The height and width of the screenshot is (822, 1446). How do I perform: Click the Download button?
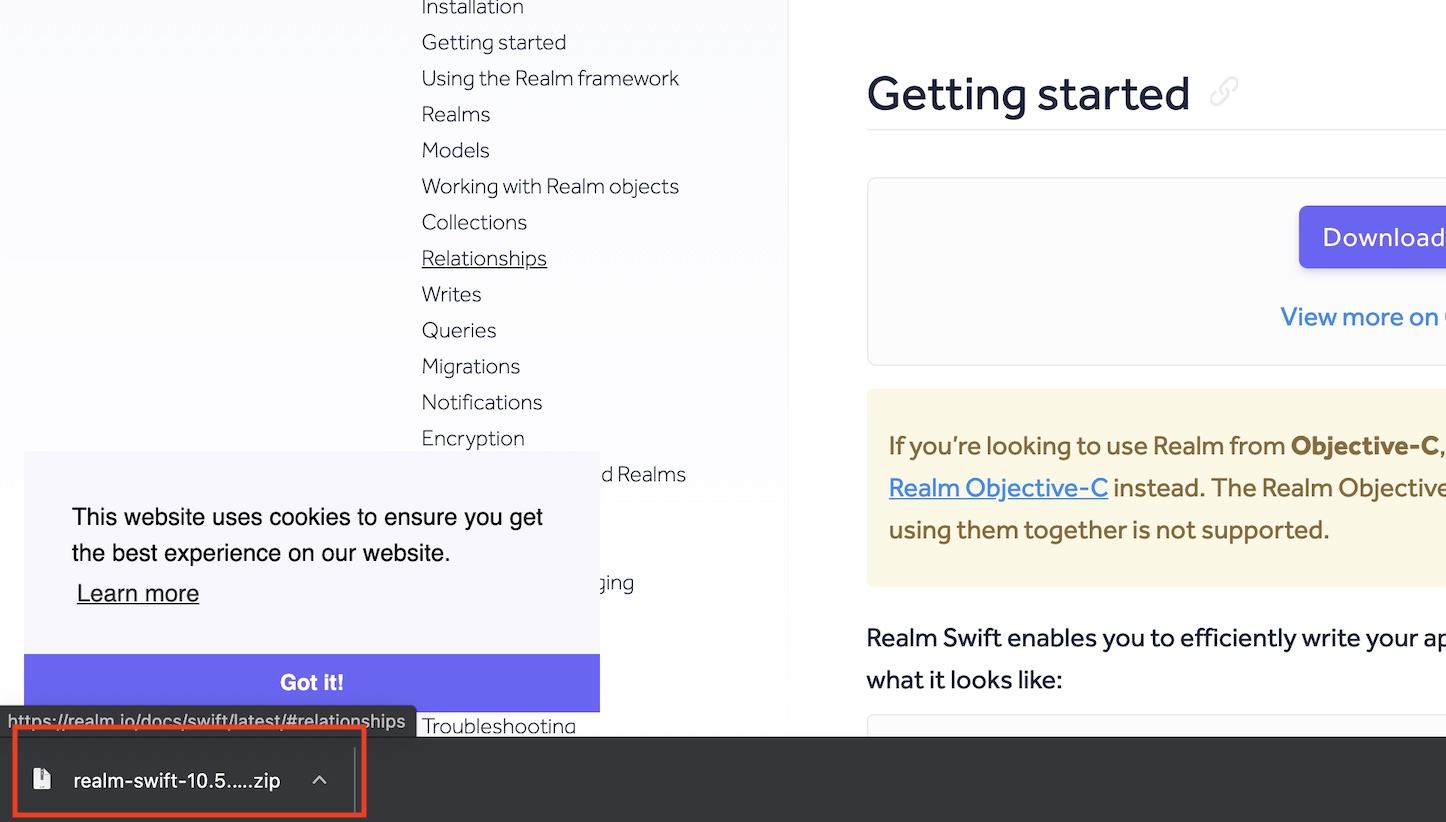(x=1372, y=237)
